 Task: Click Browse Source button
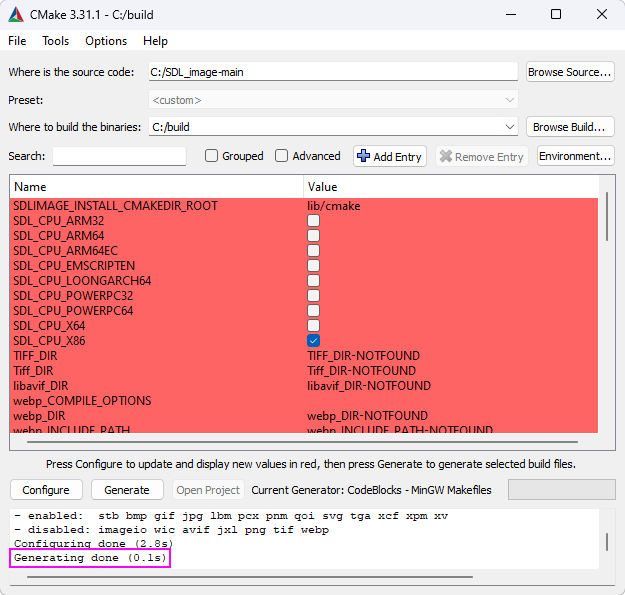point(570,72)
